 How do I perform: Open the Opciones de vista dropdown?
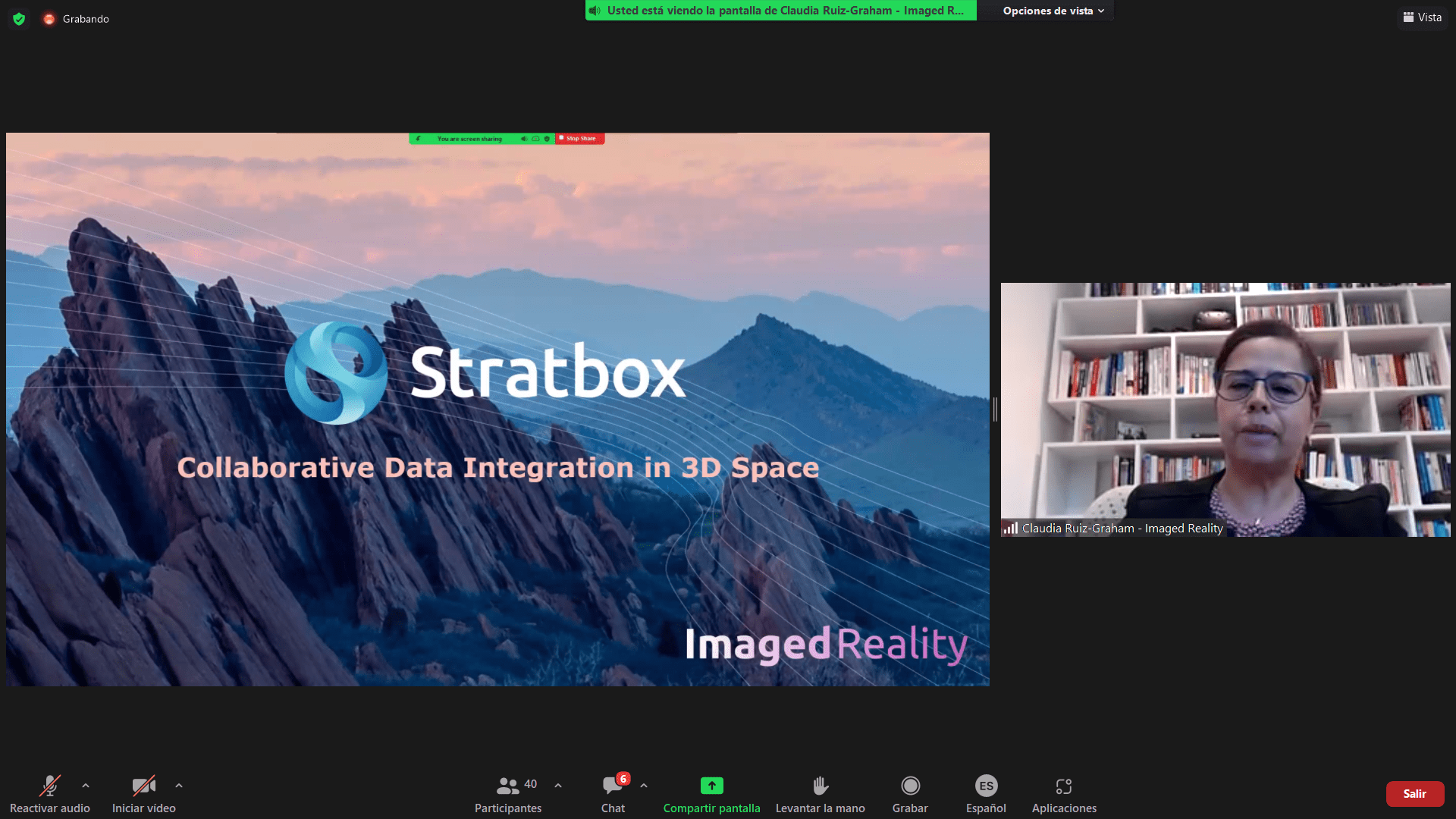[x=1053, y=11]
